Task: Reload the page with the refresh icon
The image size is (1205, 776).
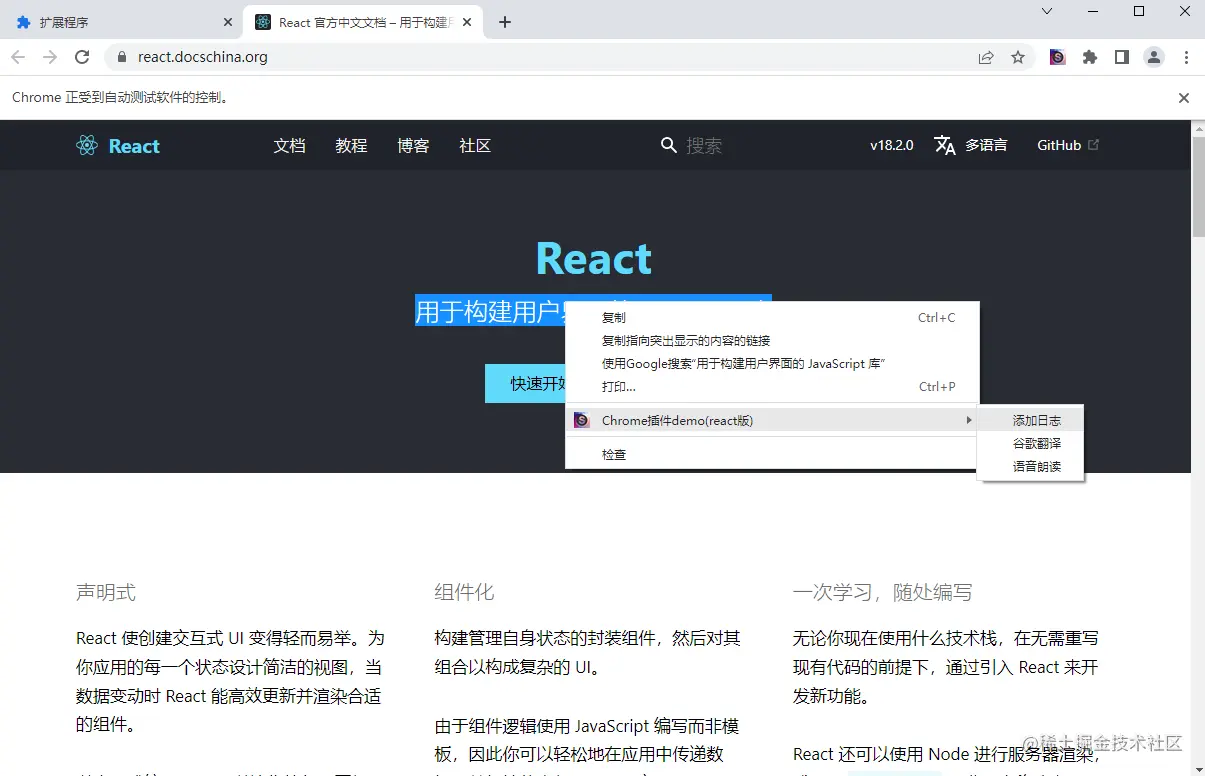Action: click(x=82, y=57)
